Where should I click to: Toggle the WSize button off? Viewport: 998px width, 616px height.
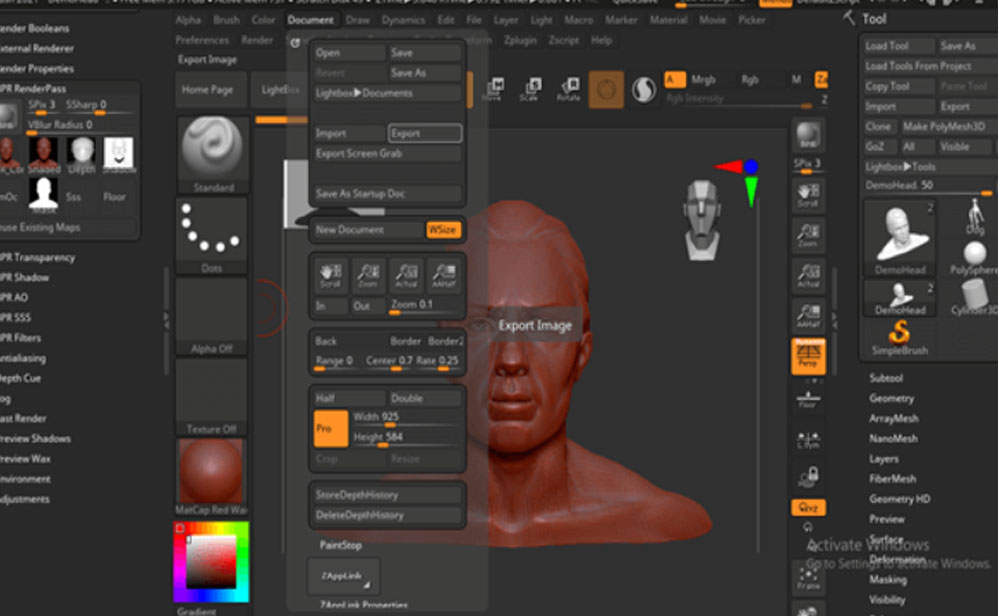pos(443,230)
